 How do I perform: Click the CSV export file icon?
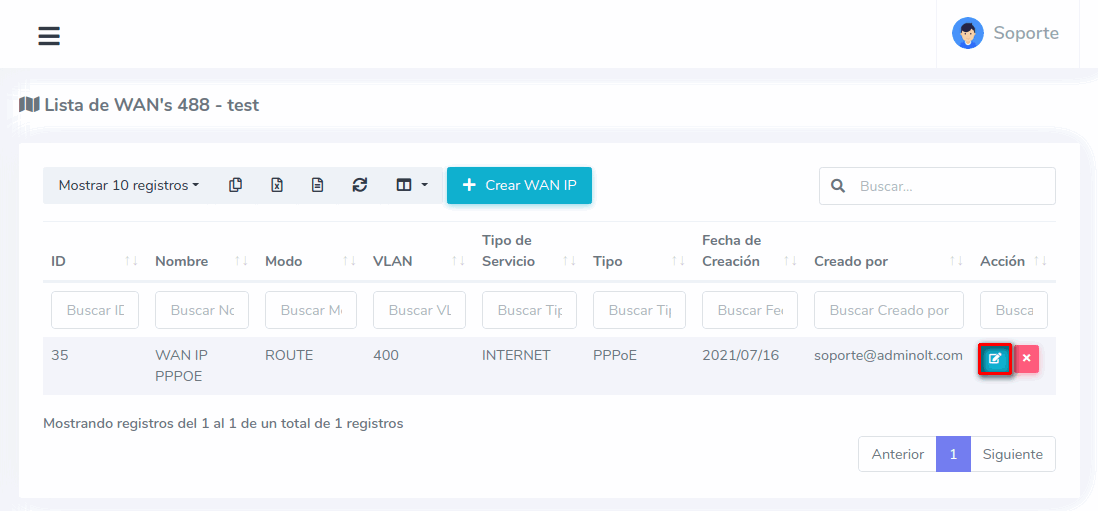(x=317, y=185)
